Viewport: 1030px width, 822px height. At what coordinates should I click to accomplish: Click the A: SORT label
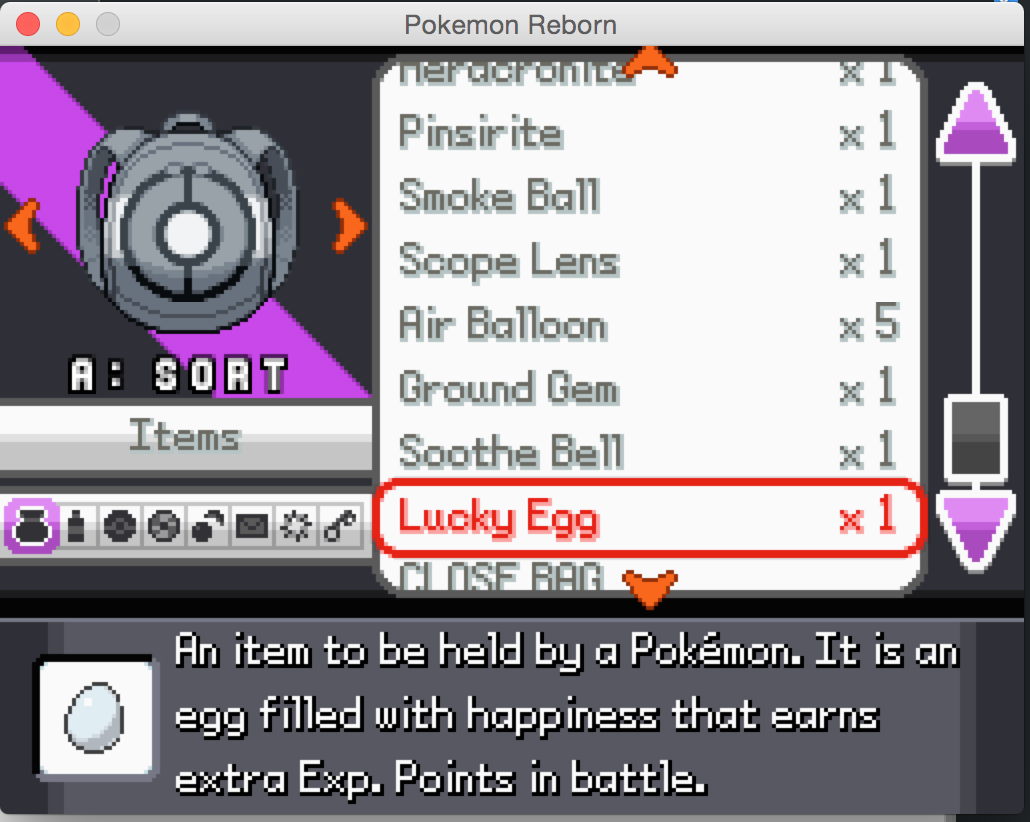179,375
